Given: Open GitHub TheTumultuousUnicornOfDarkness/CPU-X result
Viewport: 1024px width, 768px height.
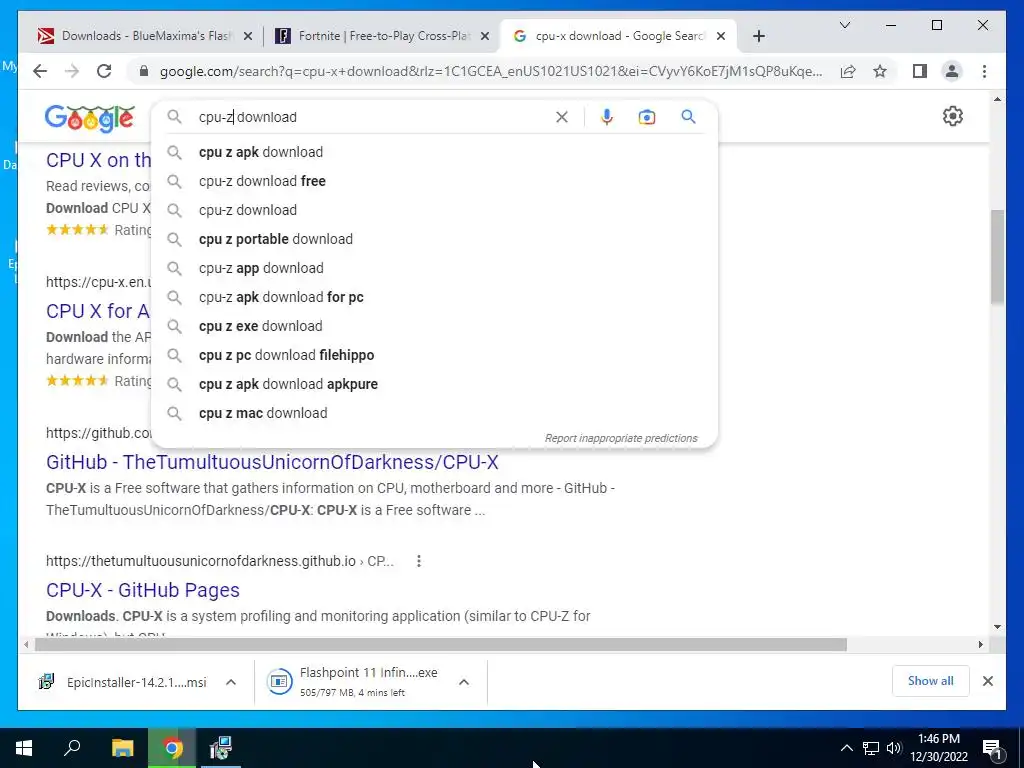Looking at the screenshot, I should click(x=272, y=462).
